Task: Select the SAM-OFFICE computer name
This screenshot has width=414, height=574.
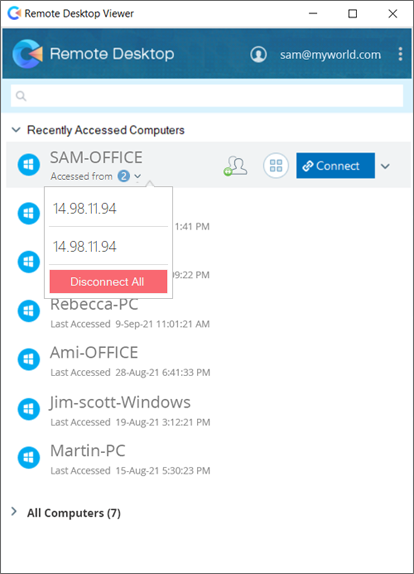Action: coord(96,157)
